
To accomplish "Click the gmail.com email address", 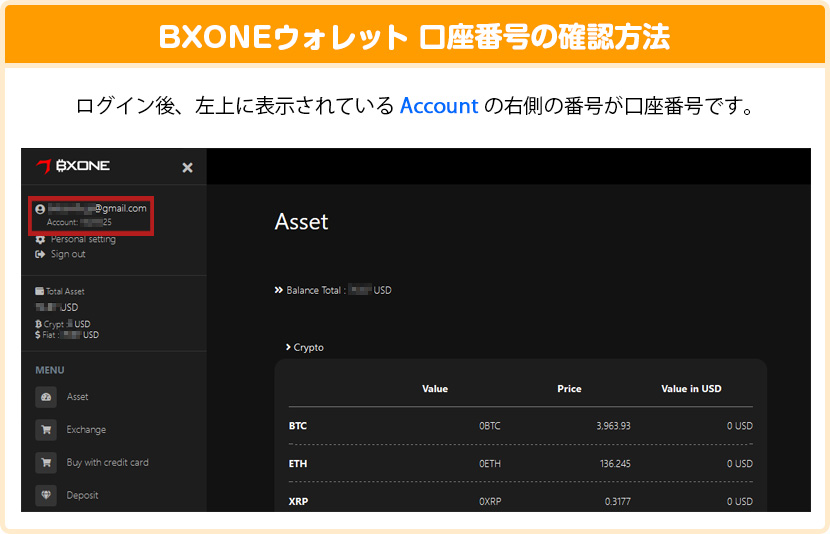I will pyautogui.click(x=97, y=209).
